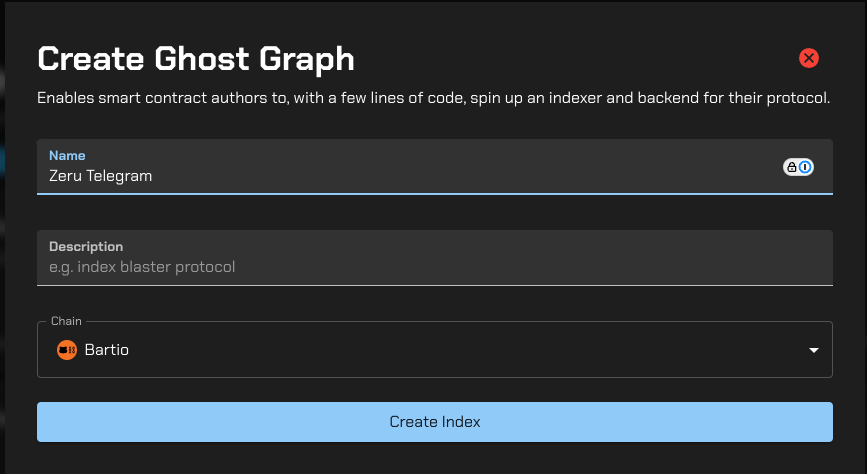867x474 pixels.
Task: Click the 'e.g. index blaster protocol' placeholder
Action: [x=142, y=267]
